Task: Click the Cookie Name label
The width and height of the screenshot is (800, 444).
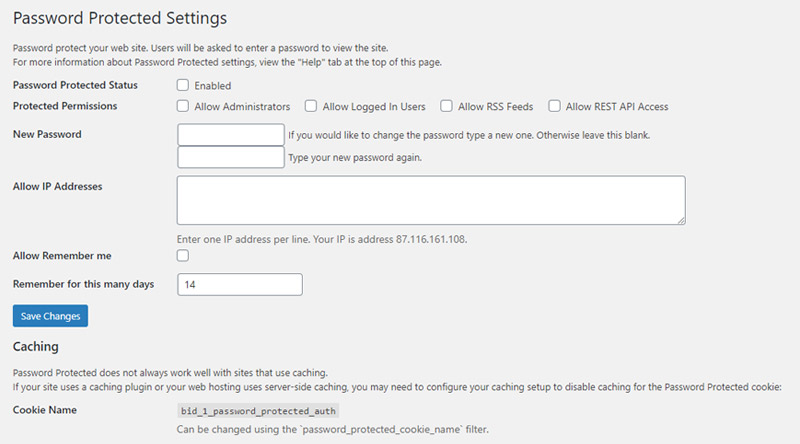Action: [x=45, y=410]
